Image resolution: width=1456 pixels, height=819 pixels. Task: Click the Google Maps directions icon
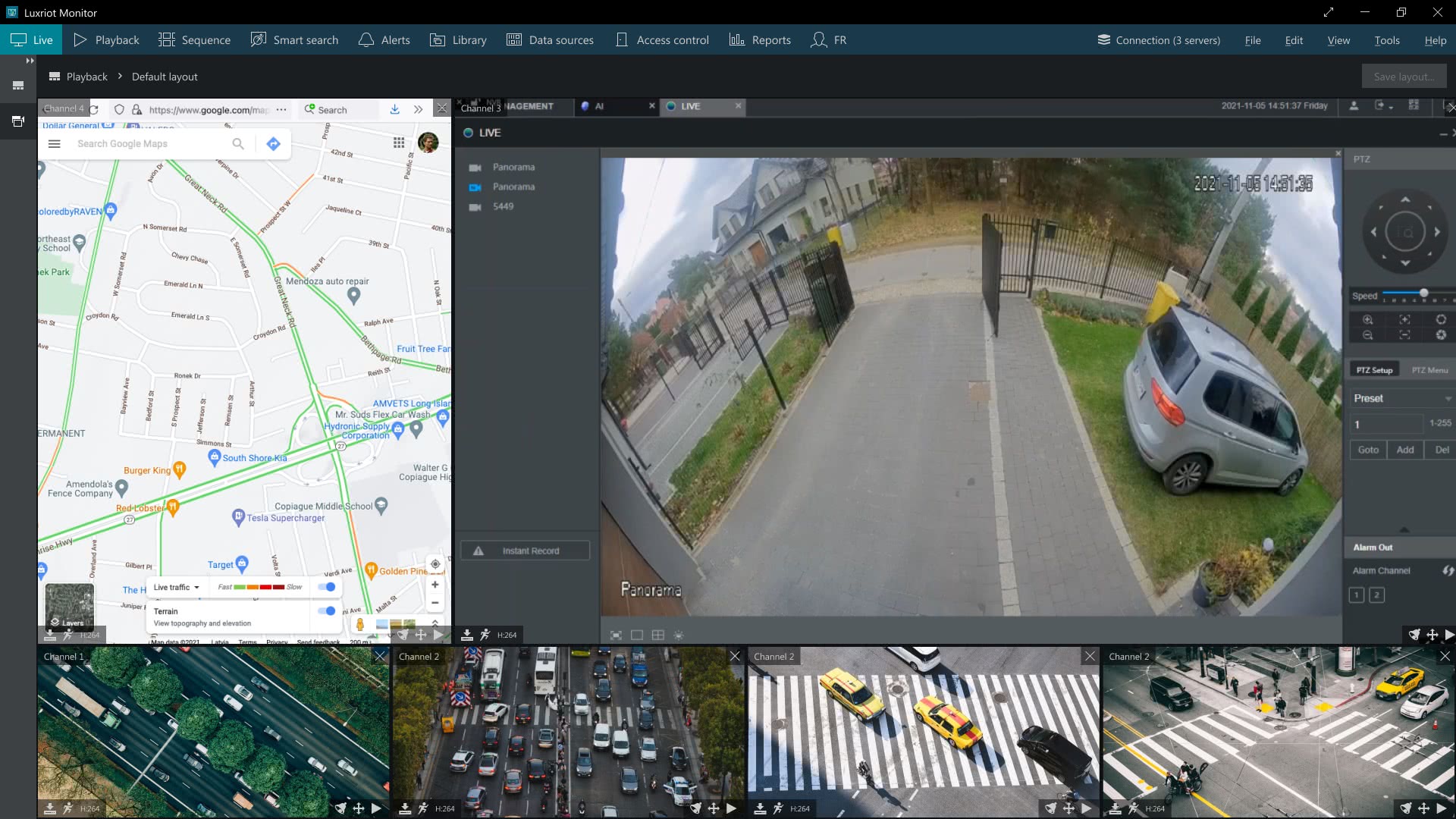point(274,143)
